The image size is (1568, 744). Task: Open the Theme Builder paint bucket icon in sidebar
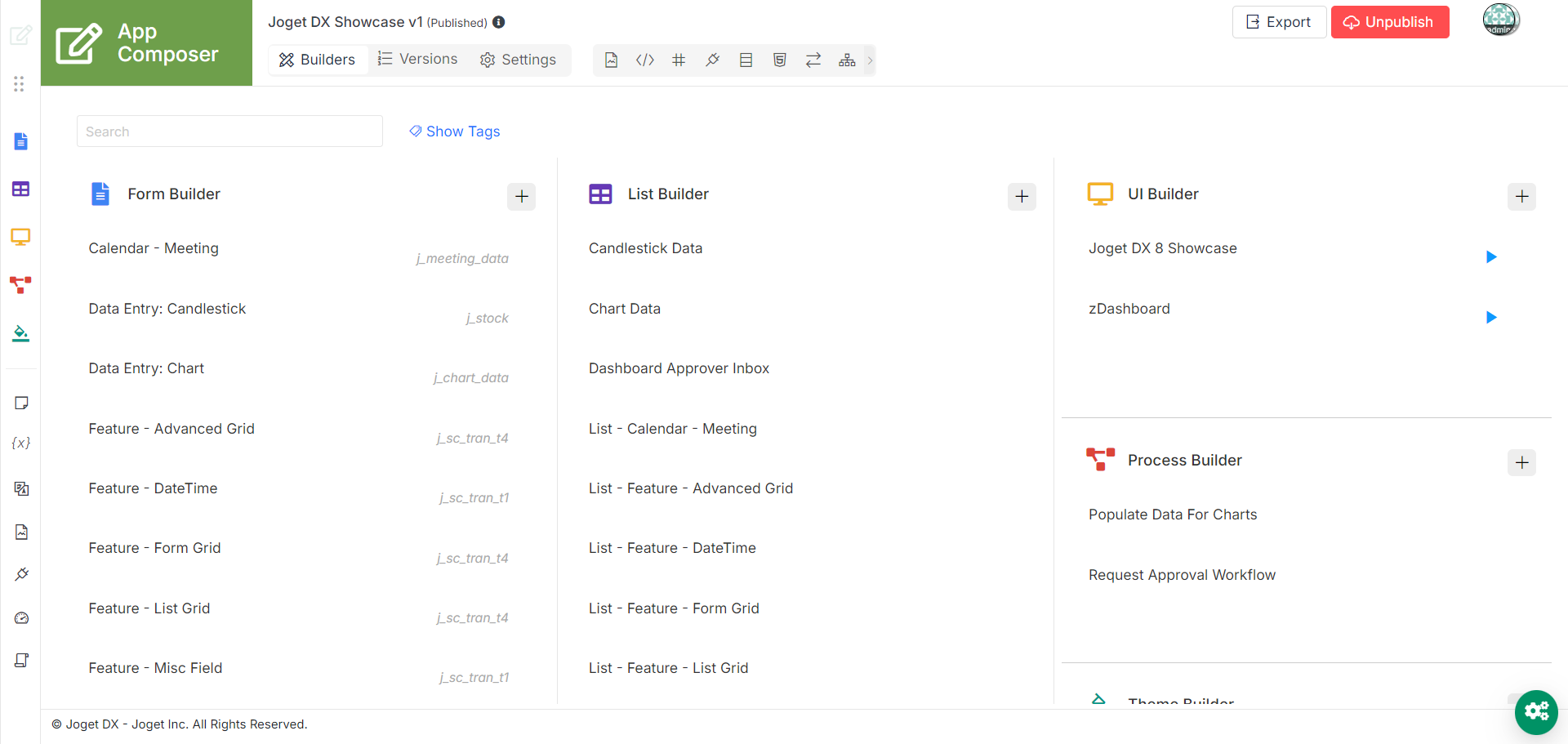[20, 333]
